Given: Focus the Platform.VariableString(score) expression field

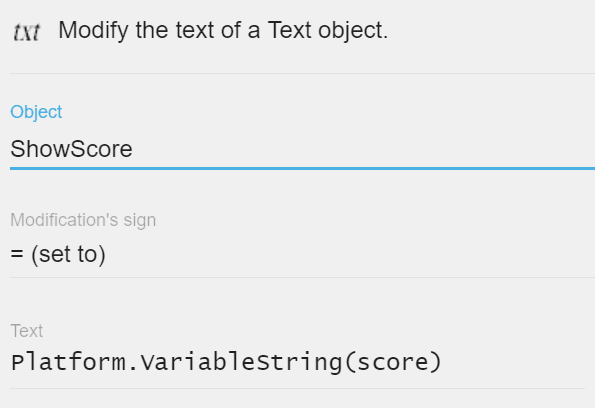Looking at the screenshot, I should click(x=297, y=362).
